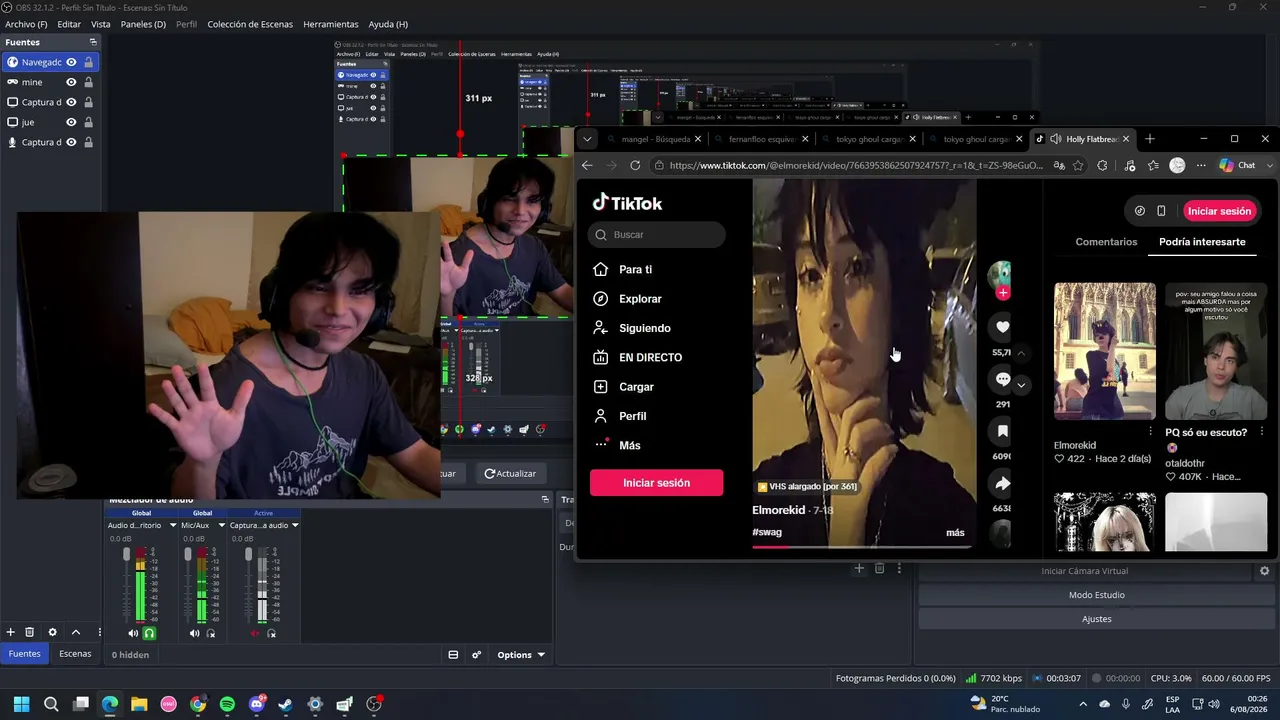Switch to the Escenas tab
This screenshot has height=720, width=1280.
(x=75, y=654)
